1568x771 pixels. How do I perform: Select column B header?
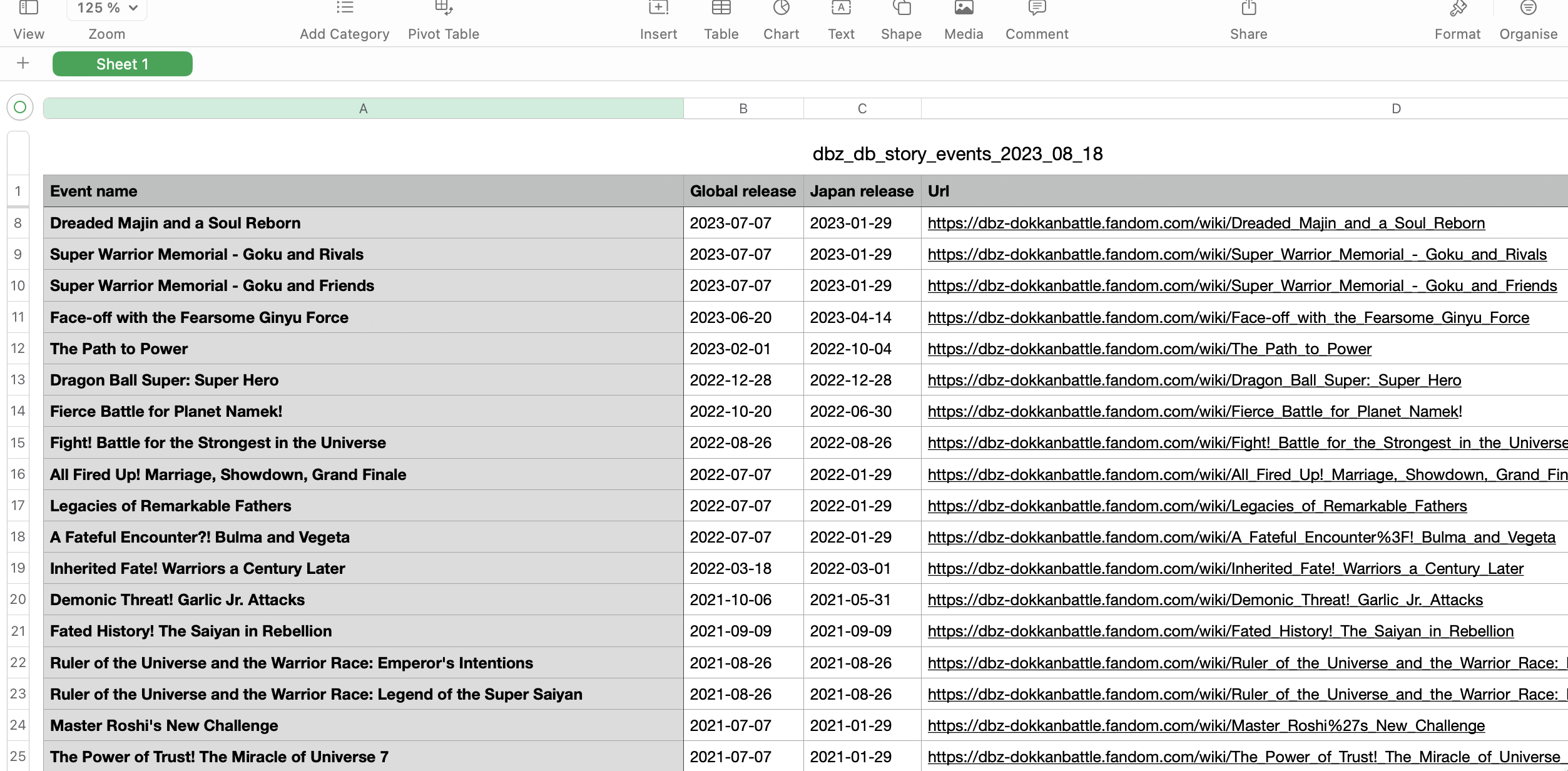click(x=743, y=108)
